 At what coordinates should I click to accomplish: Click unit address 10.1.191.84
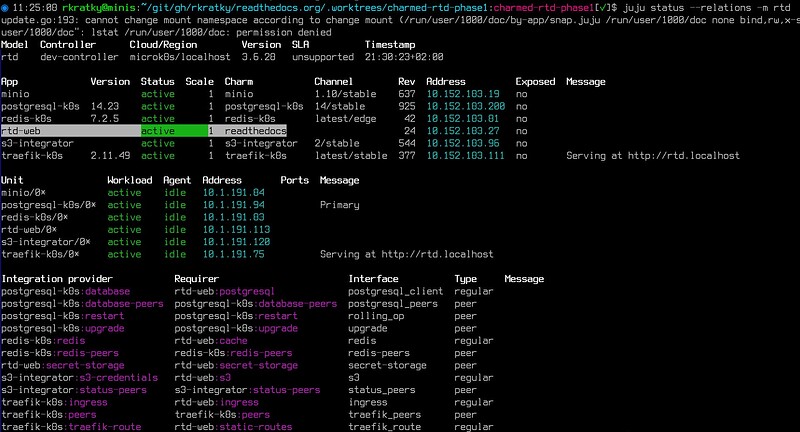coord(234,192)
